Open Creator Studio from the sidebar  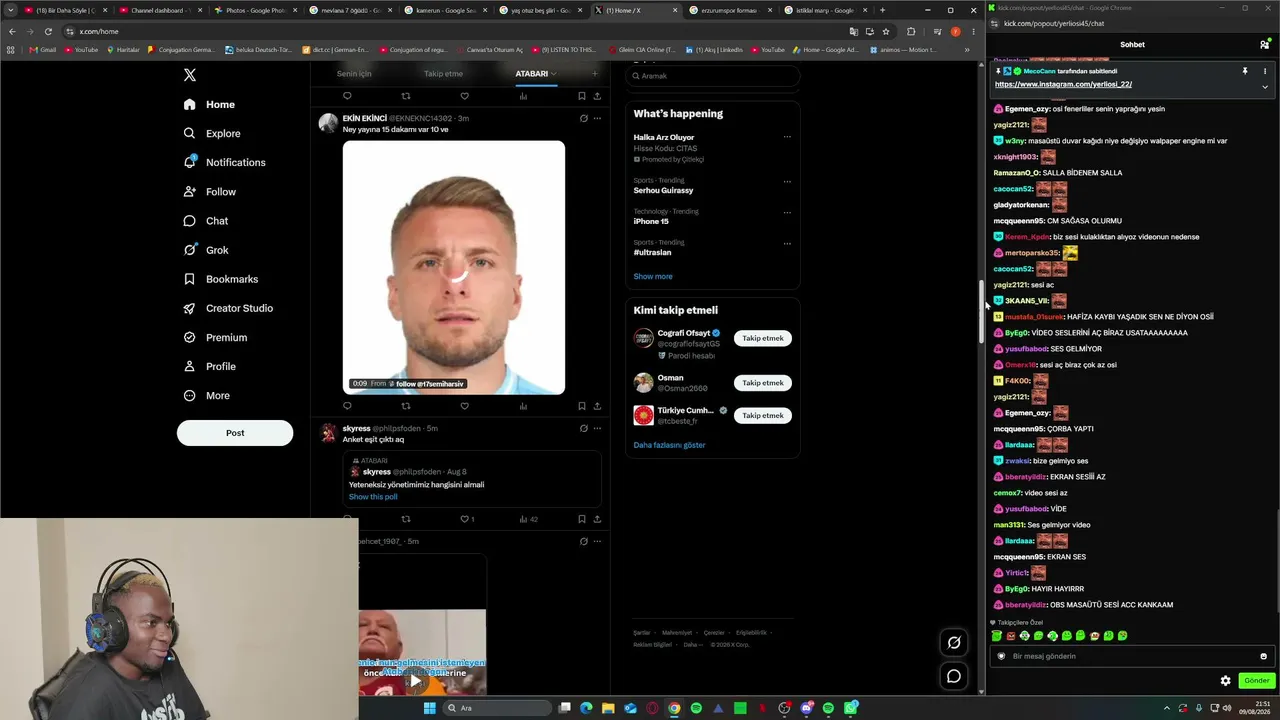click(x=228, y=308)
